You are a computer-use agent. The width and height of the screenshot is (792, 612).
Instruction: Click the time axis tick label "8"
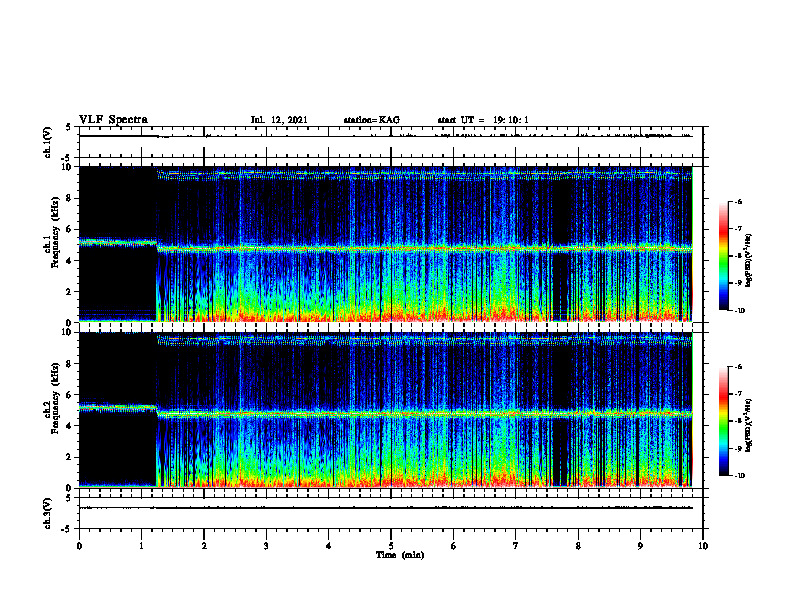(578, 546)
